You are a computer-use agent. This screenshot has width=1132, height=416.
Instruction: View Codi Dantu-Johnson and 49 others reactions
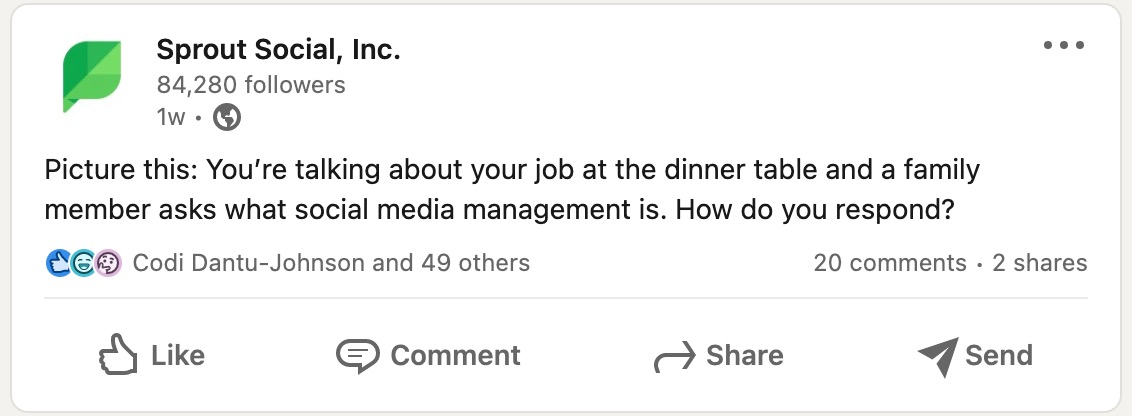(x=331, y=263)
